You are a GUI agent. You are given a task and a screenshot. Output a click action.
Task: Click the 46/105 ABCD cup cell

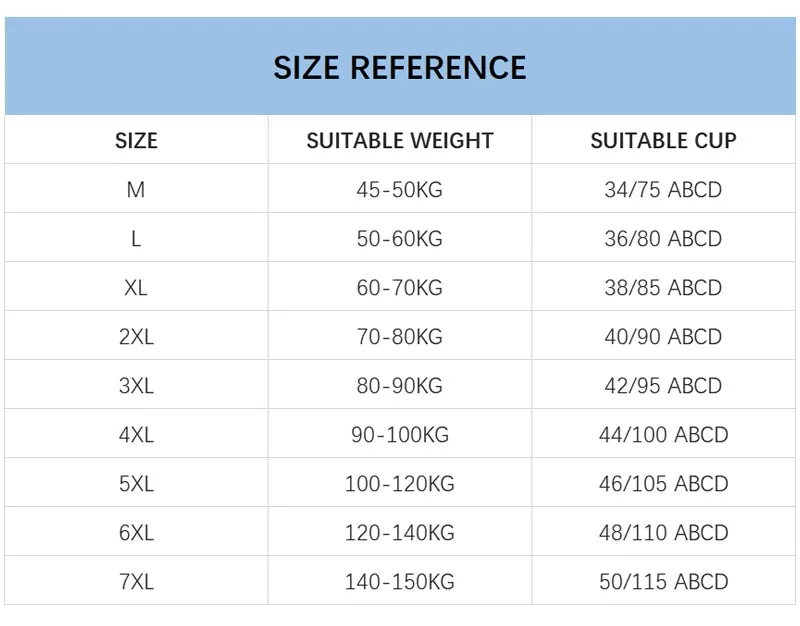point(663,484)
